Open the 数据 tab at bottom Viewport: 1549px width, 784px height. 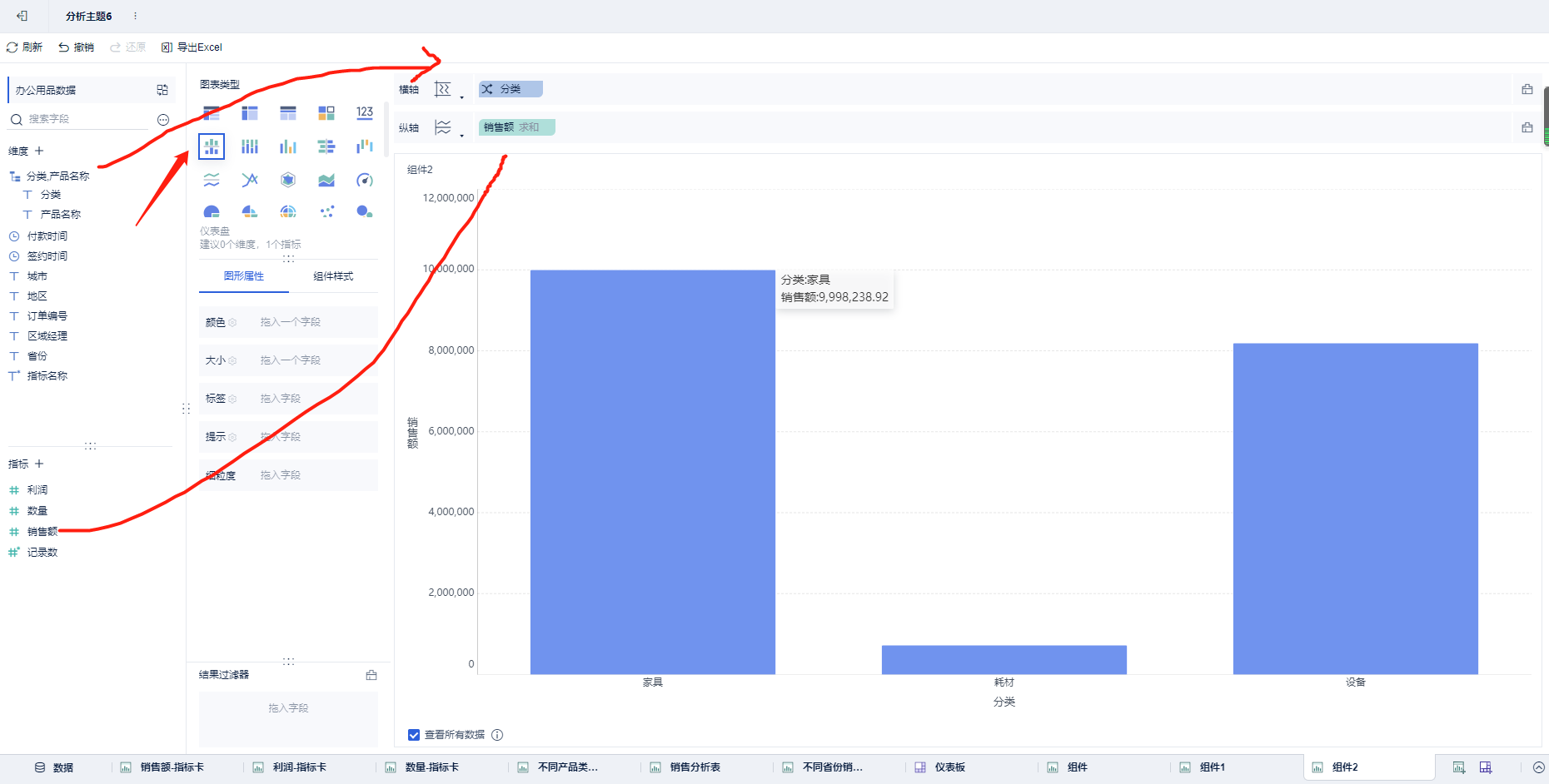coord(54,767)
